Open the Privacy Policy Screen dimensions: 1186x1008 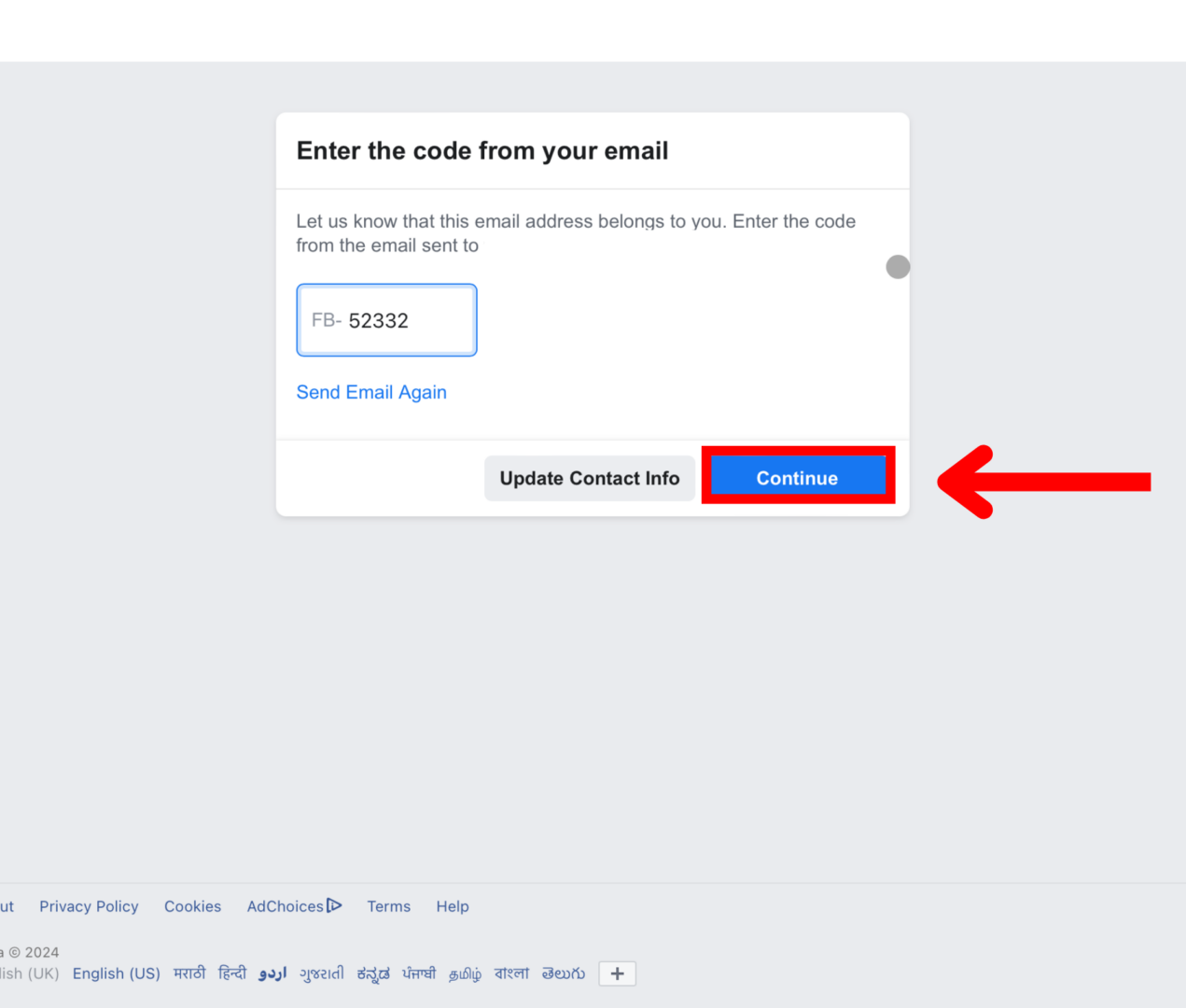pos(89,905)
